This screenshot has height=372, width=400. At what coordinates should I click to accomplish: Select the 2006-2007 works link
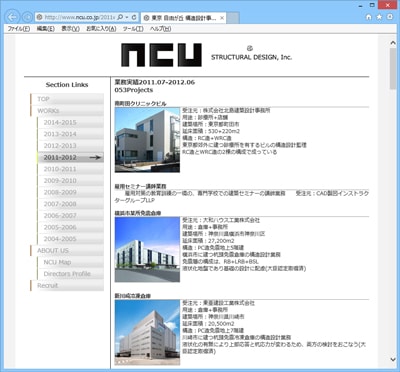point(70,216)
